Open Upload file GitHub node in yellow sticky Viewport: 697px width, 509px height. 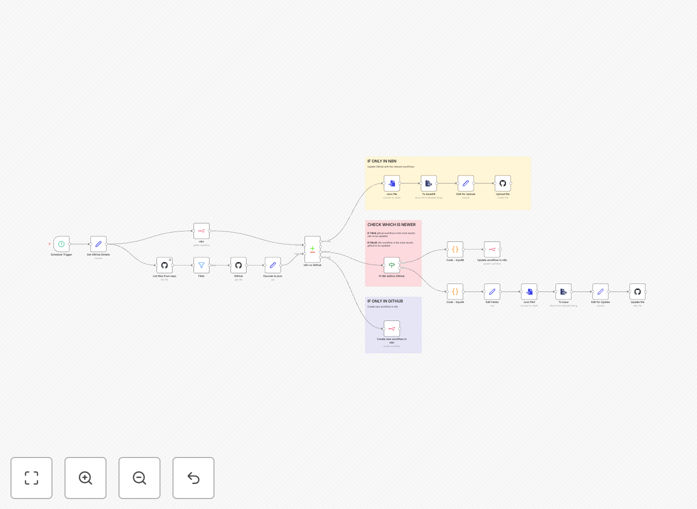pos(503,183)
